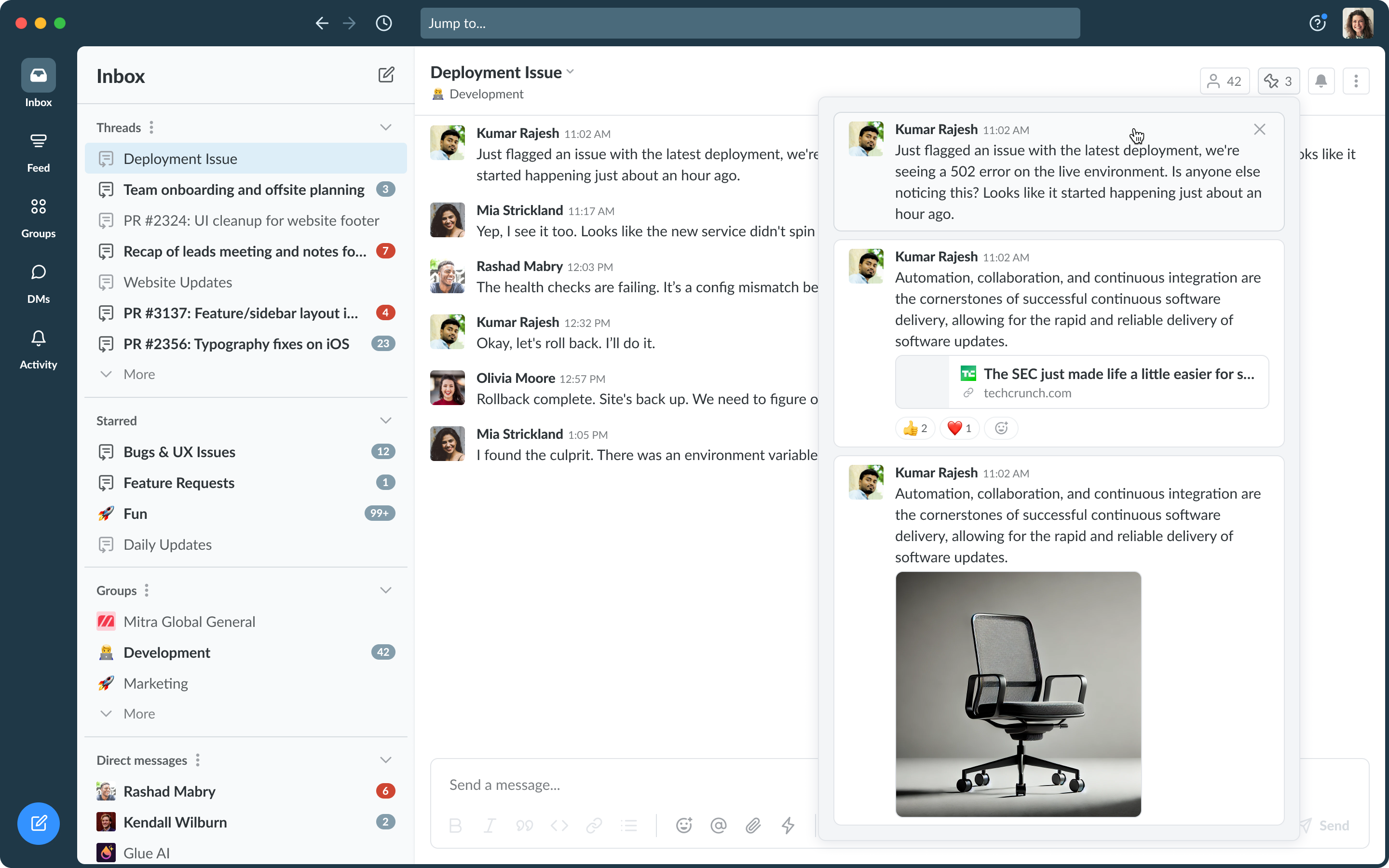Image resolution: width=1389 pixels, height=868 pixels.
Task: Click the compose icon next to Inbox
Action: (386, 75)
